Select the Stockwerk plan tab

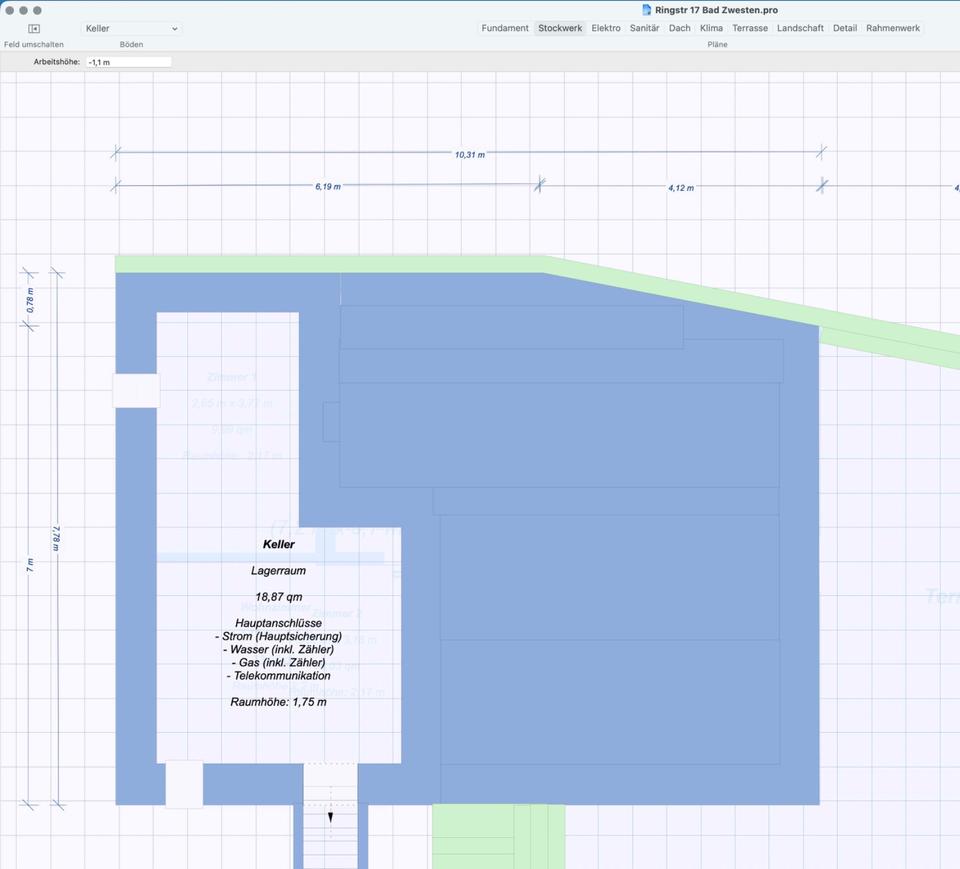[x=560, y=28]
